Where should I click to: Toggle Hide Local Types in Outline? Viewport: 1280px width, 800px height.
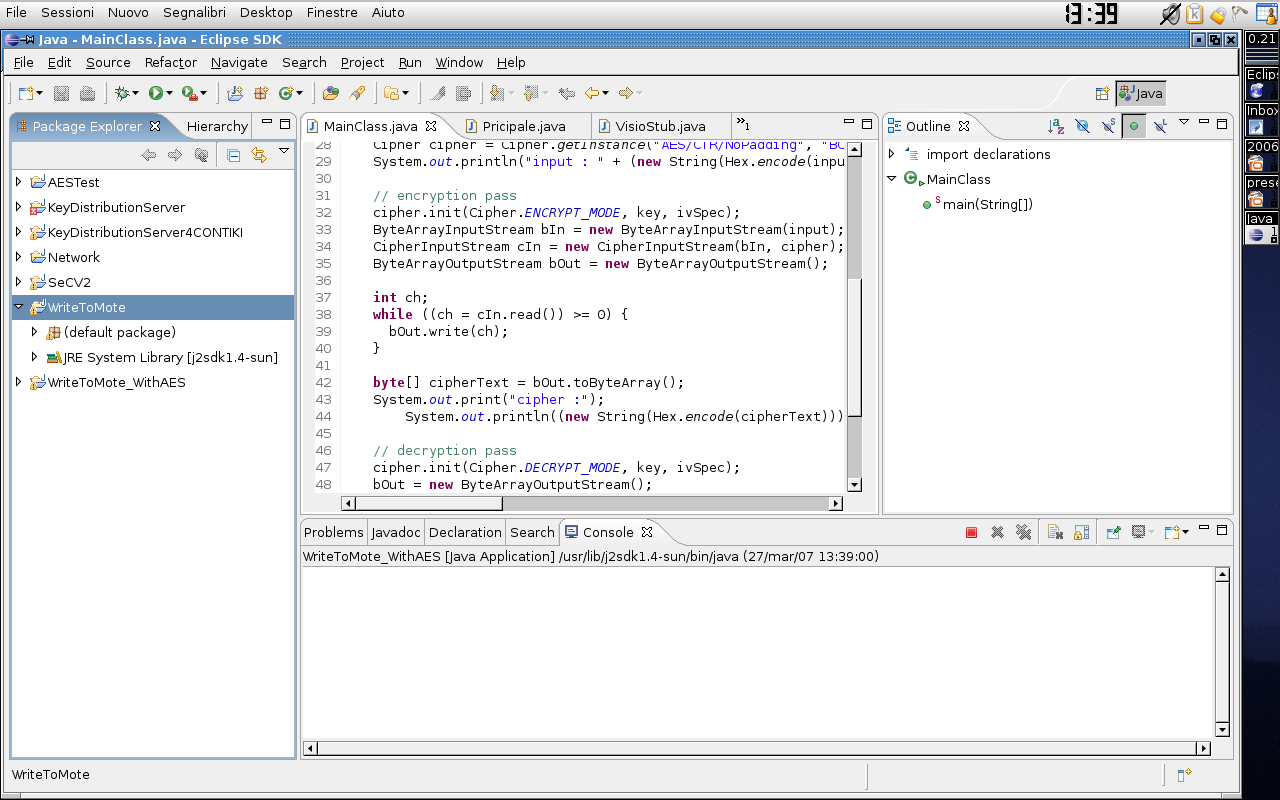[x=1160, y=126]
